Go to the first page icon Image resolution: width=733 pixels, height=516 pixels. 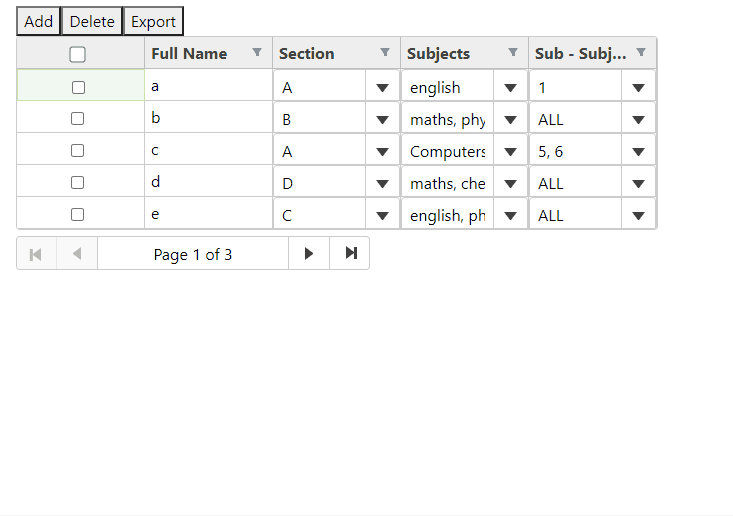tap(36, 253)
